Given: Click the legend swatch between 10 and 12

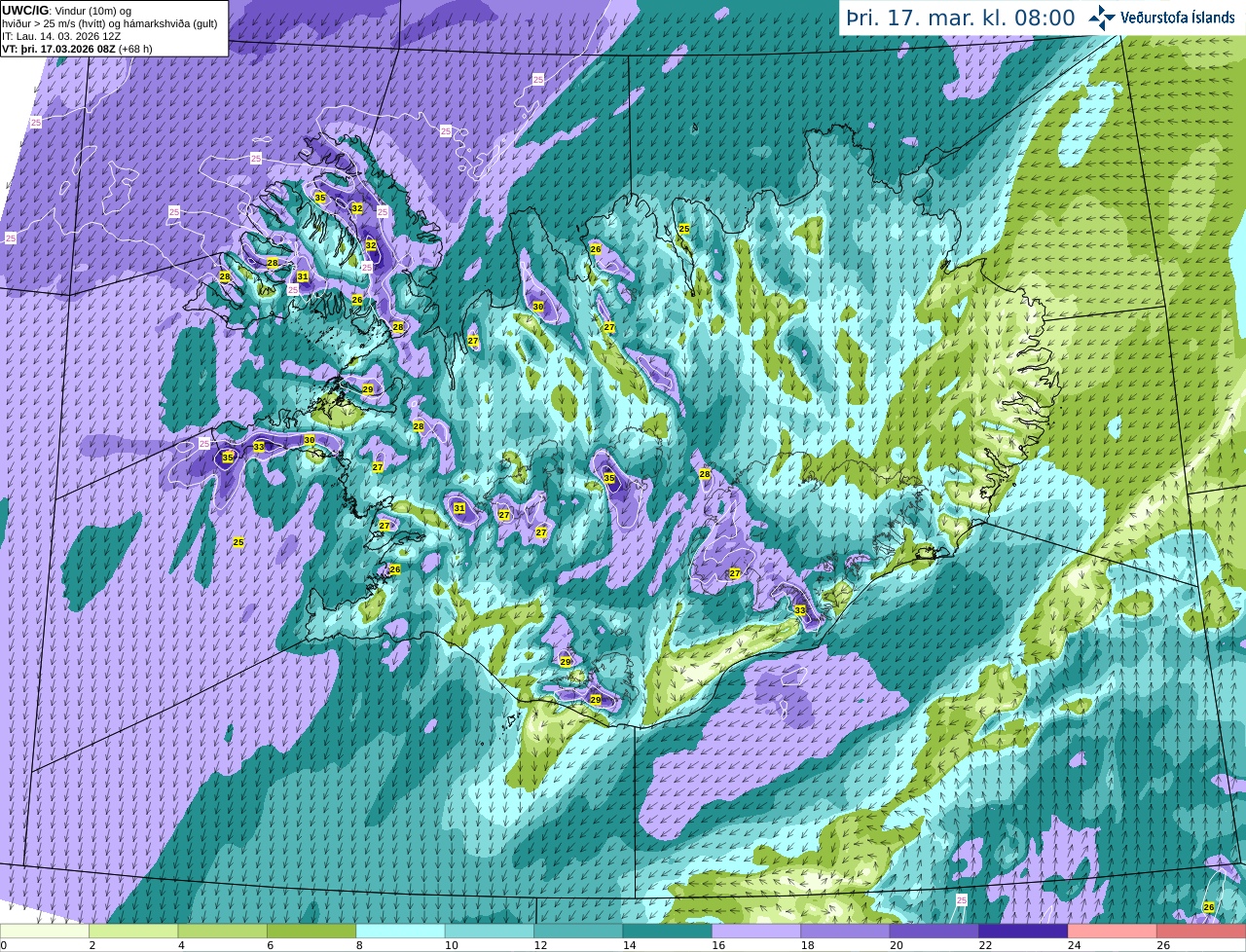Looking at the screenshot, I should [x=490, y=932].
